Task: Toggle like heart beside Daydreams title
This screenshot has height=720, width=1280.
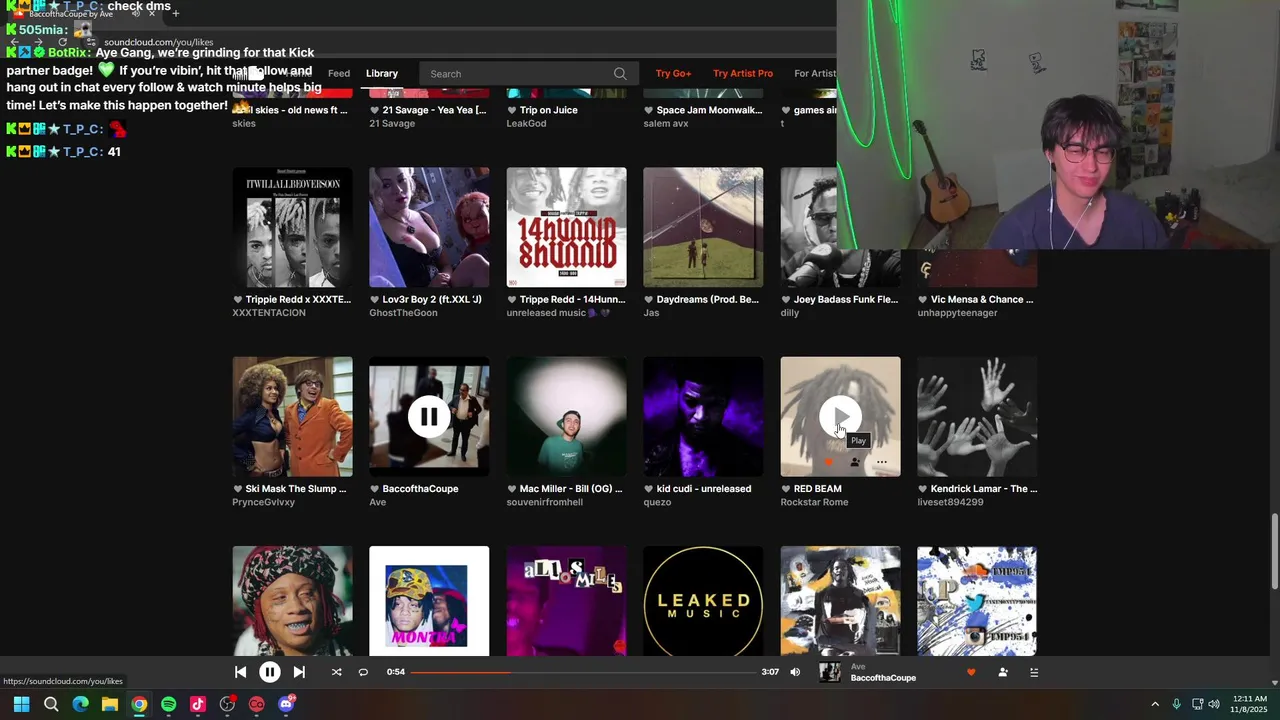Action: (x=648, y=299)
